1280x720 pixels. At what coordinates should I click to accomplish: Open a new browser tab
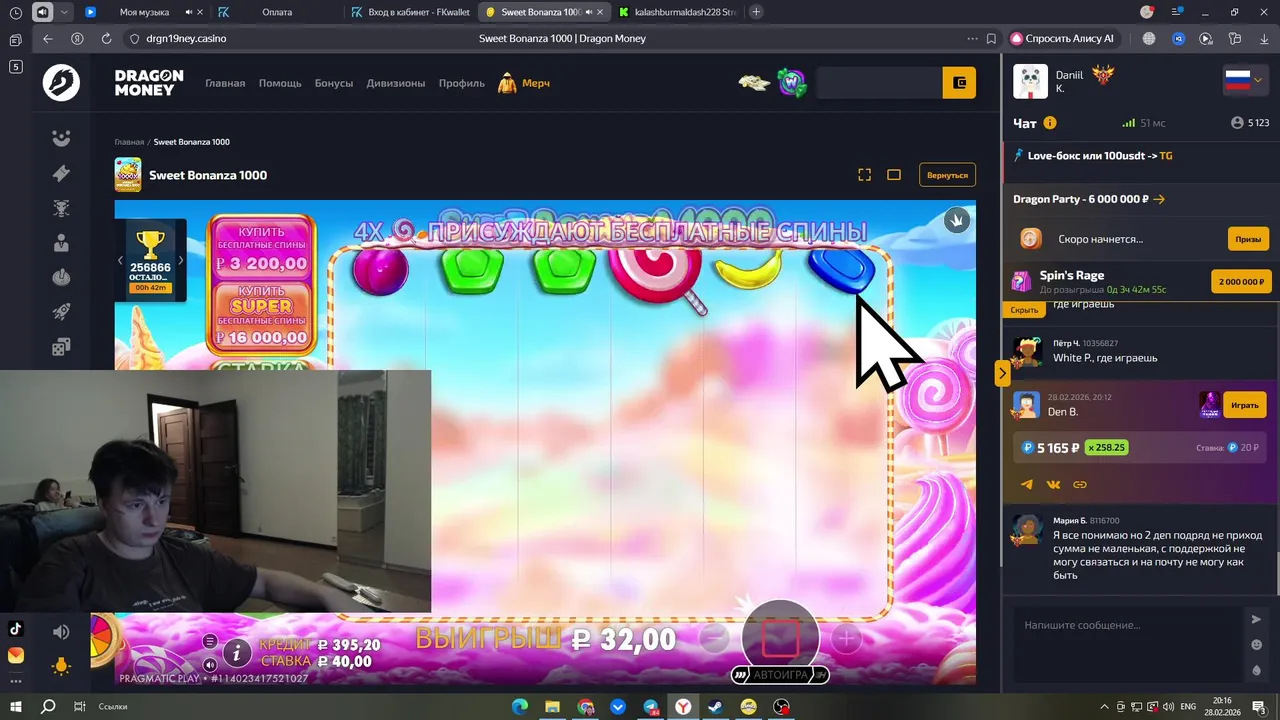[x=756, y=12]
